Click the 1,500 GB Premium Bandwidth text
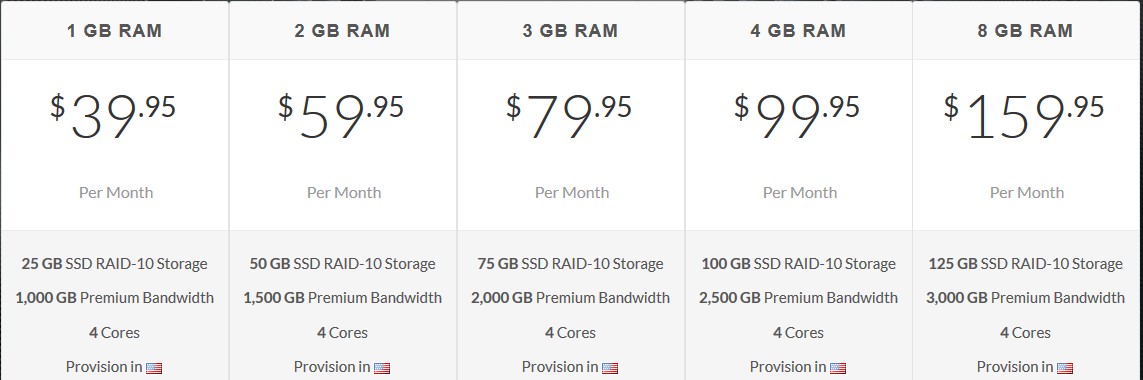The height and width of the screenshot is (380, 1143). [x=343, y=298]
